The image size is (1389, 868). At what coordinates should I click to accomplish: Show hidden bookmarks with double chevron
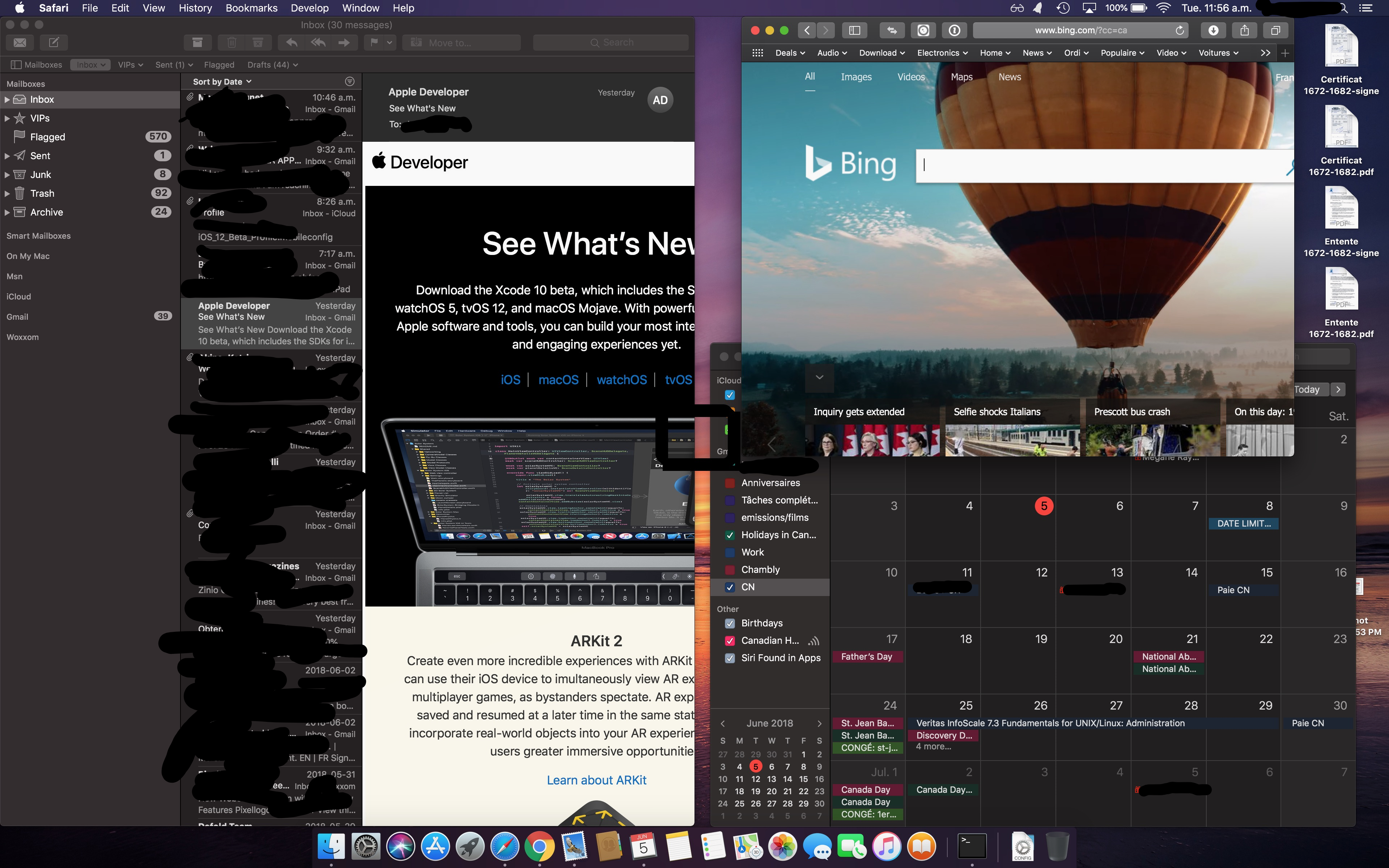(1266, 53)
